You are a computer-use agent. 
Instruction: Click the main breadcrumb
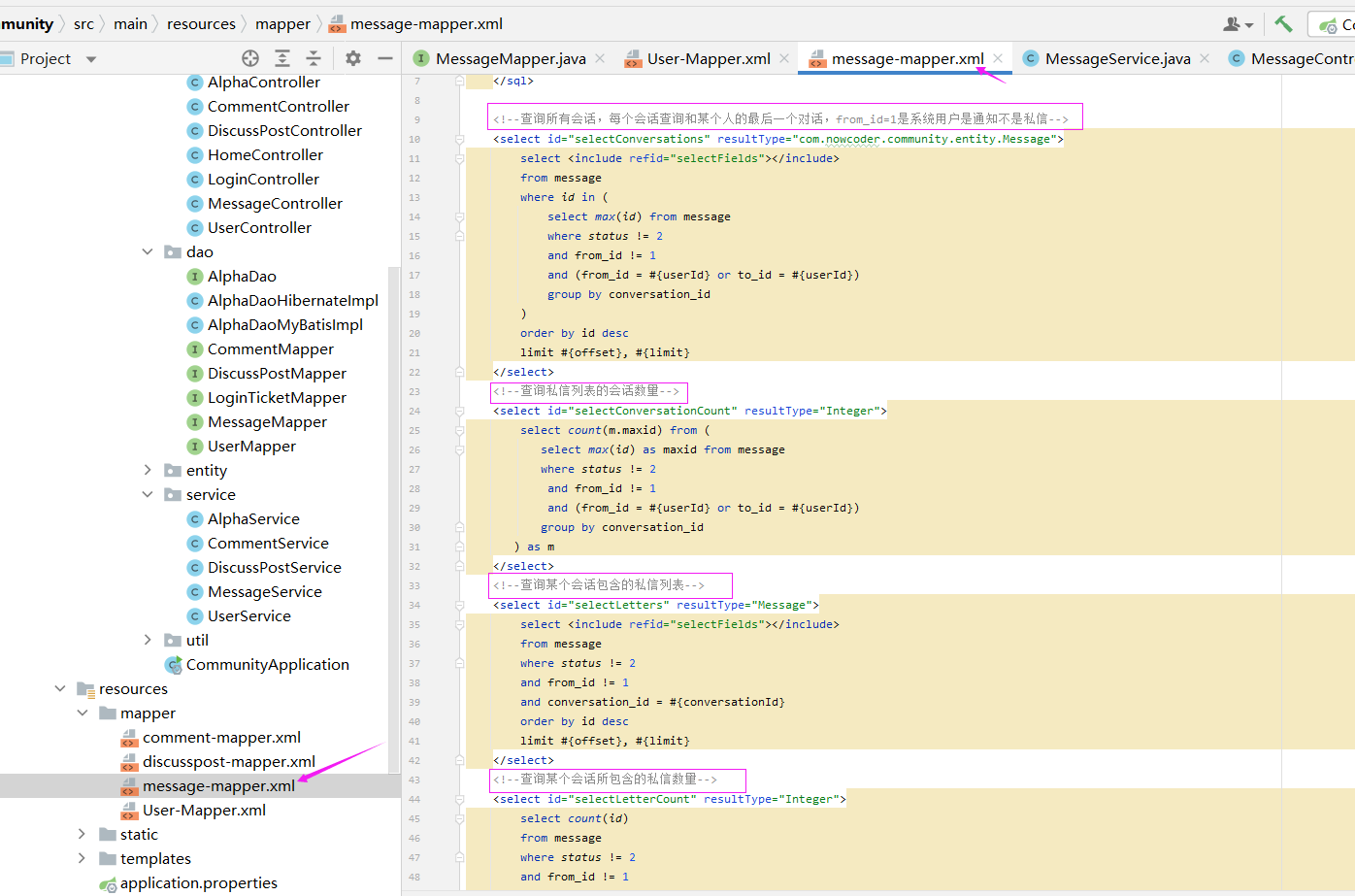click(130, 23)
